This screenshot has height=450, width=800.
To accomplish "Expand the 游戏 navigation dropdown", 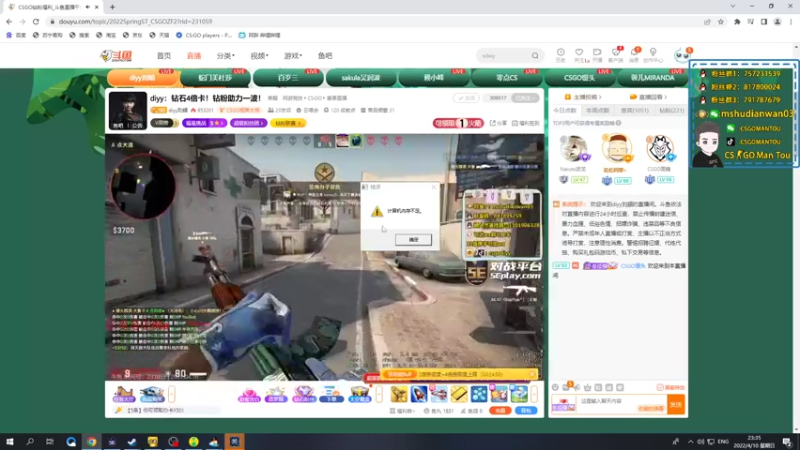I will pos(293,56).
